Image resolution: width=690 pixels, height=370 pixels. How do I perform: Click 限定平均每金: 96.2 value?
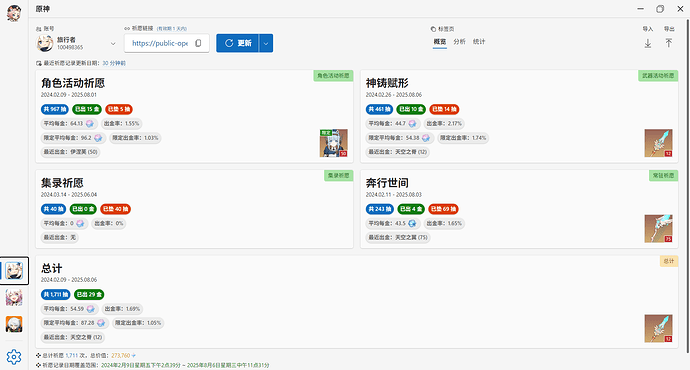pos(73,138)
